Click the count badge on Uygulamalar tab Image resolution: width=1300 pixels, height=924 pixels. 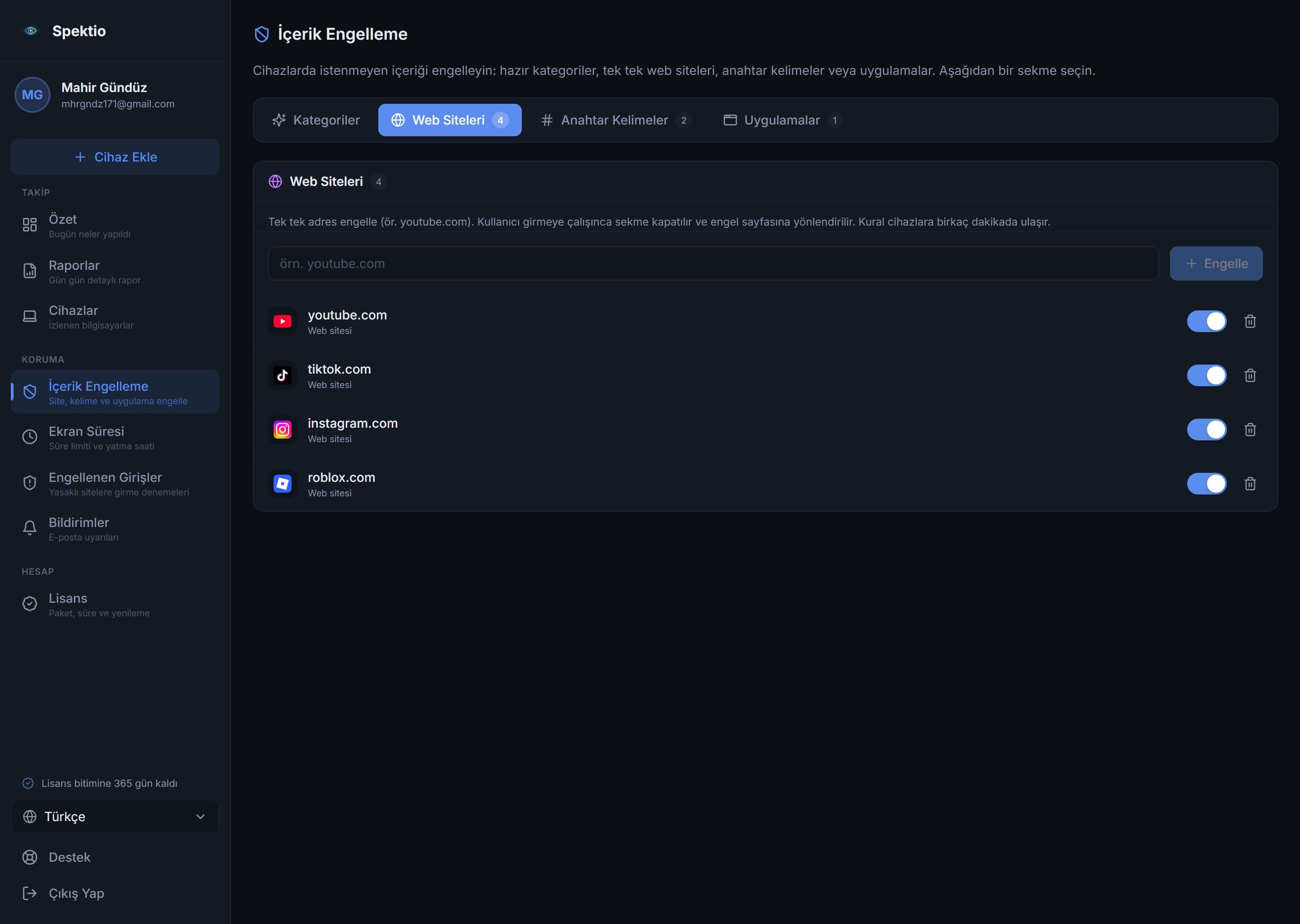pos(835,120)
